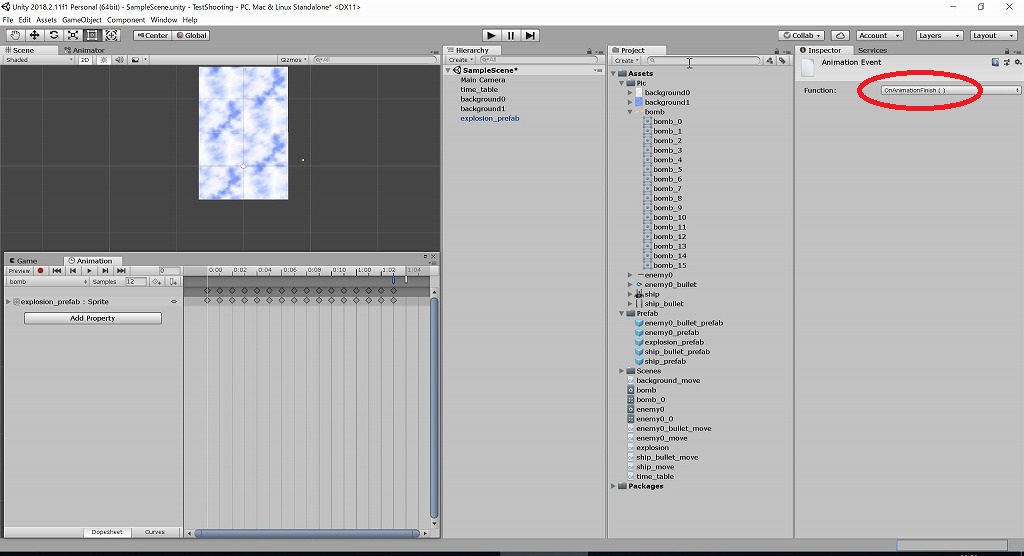Viewport: 1024px width, 556px height.
Task: Open the GameObject menu
Action: [82, 20]
